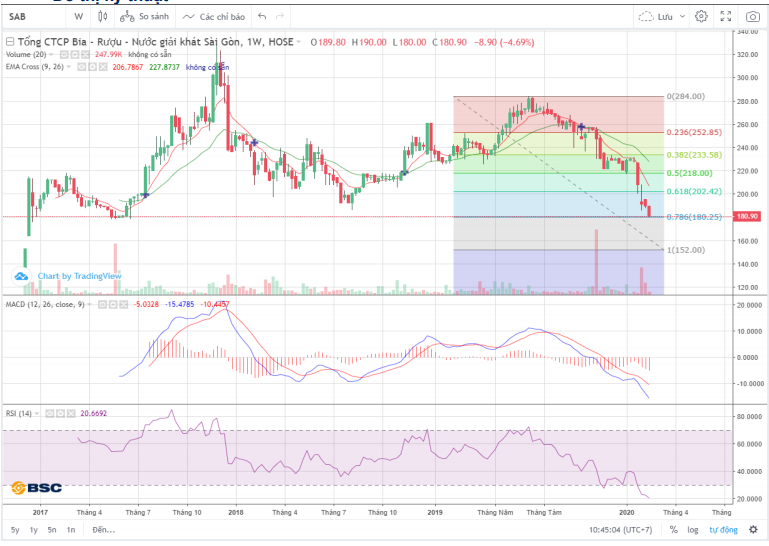Viewport: 769px width, 546px height.
Task: Remove the MACD indicator
Action: coord(124,305)
